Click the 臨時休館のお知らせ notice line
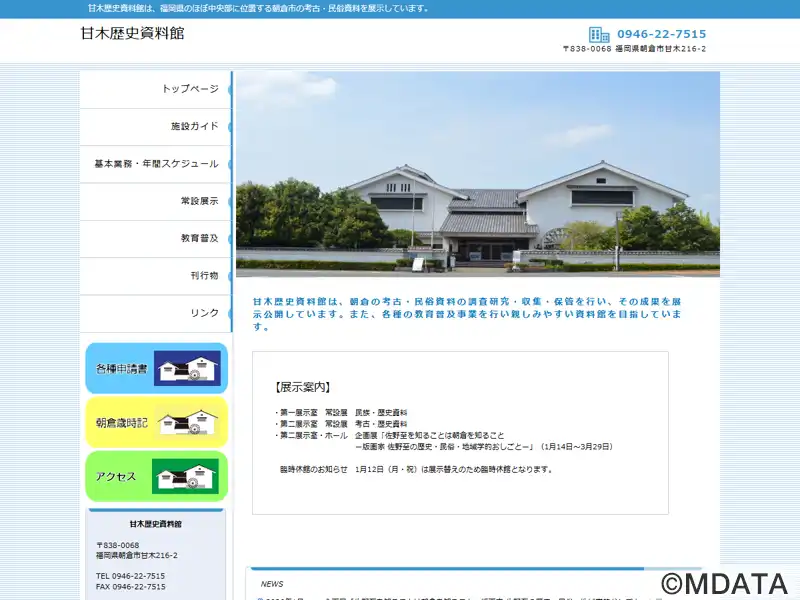The height and width of the screenshot is (600, 800). [x=416, y=469]
